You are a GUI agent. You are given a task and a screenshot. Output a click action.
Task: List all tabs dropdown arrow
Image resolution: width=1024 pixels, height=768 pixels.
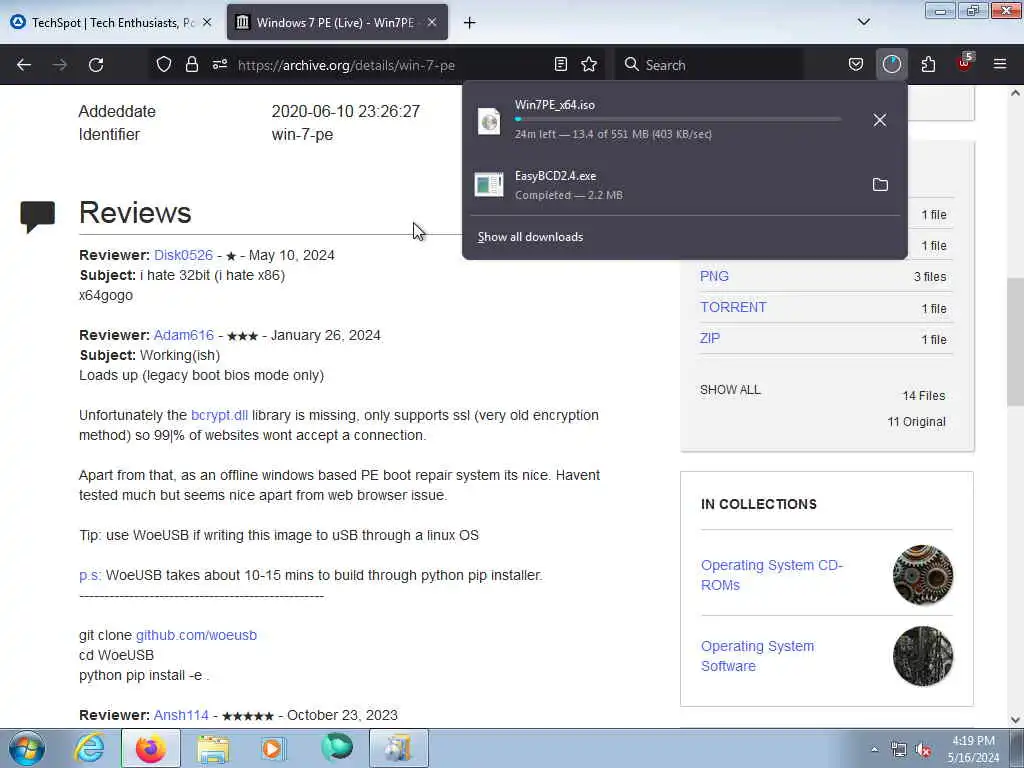pyautogui.click(x=863, y=22)
